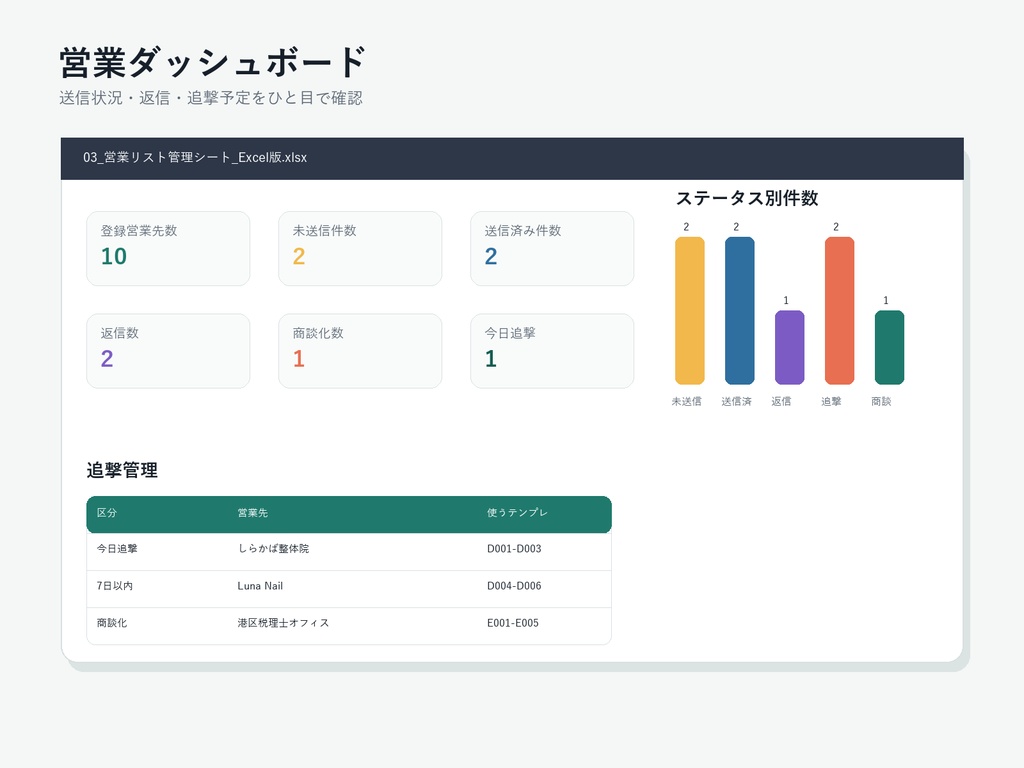Image resolution: width=1024 pixels, height=768 pixels.
Task: Select the 港区税理士オフィス cell
Action: coord(283,623)
